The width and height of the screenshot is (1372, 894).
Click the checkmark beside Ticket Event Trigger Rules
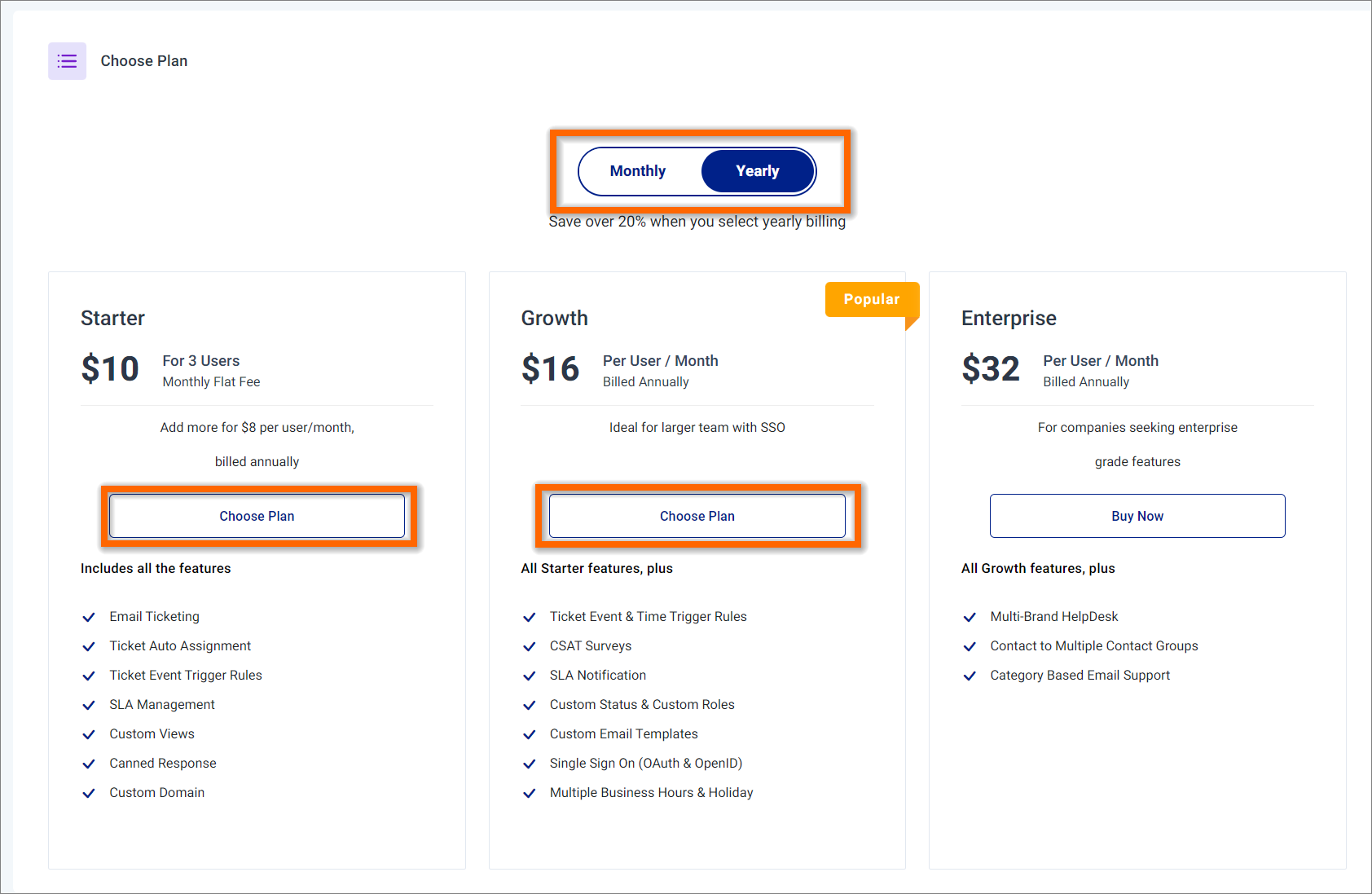tap(89, 676)
